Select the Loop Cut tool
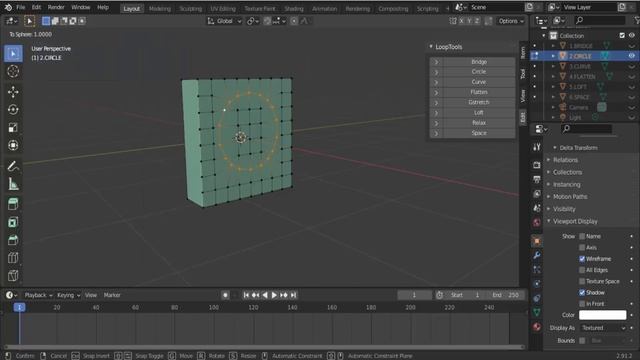 (13, 258)
